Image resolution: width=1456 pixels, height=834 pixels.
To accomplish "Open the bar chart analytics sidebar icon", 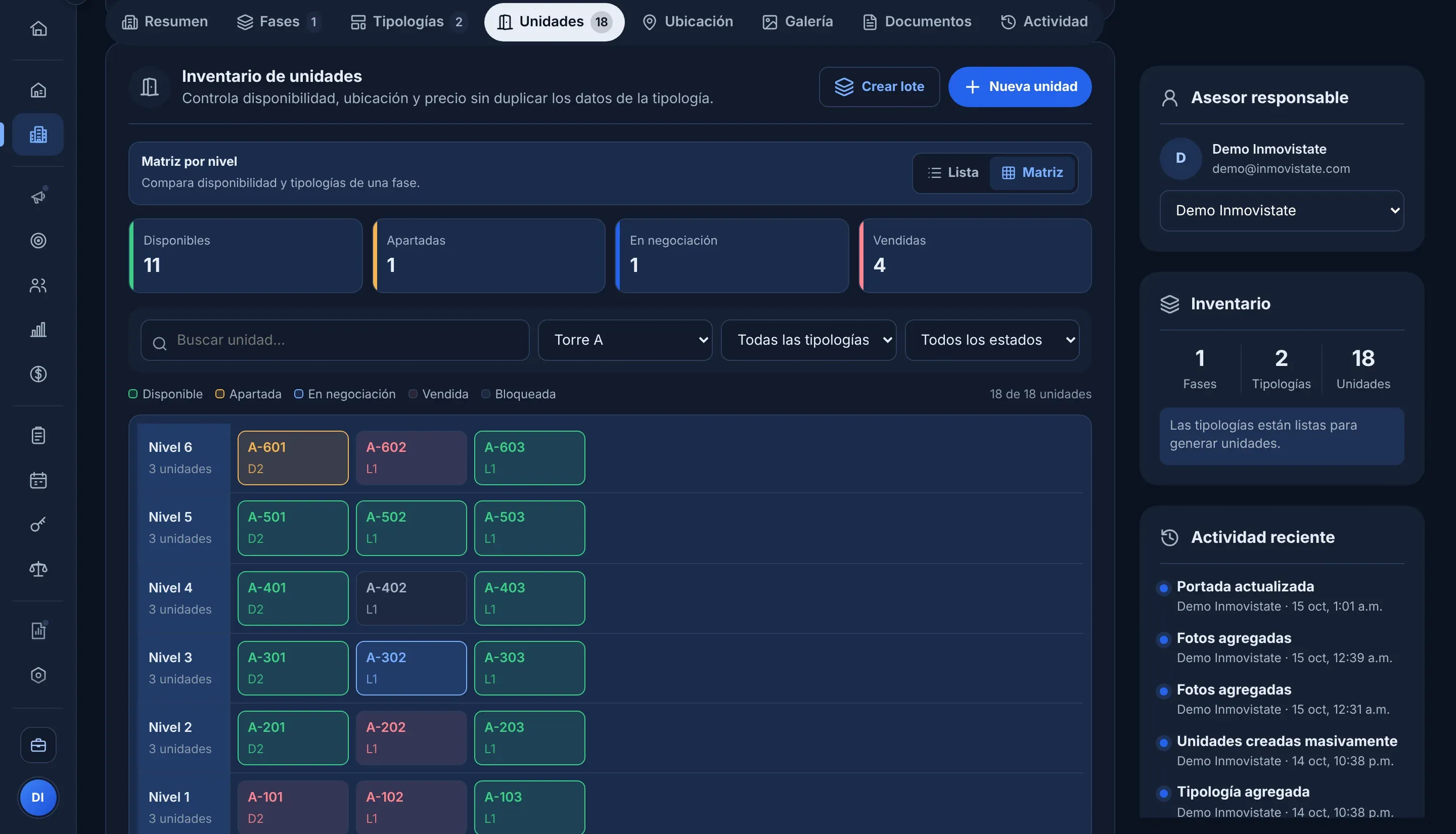I will tap(38, 330).
